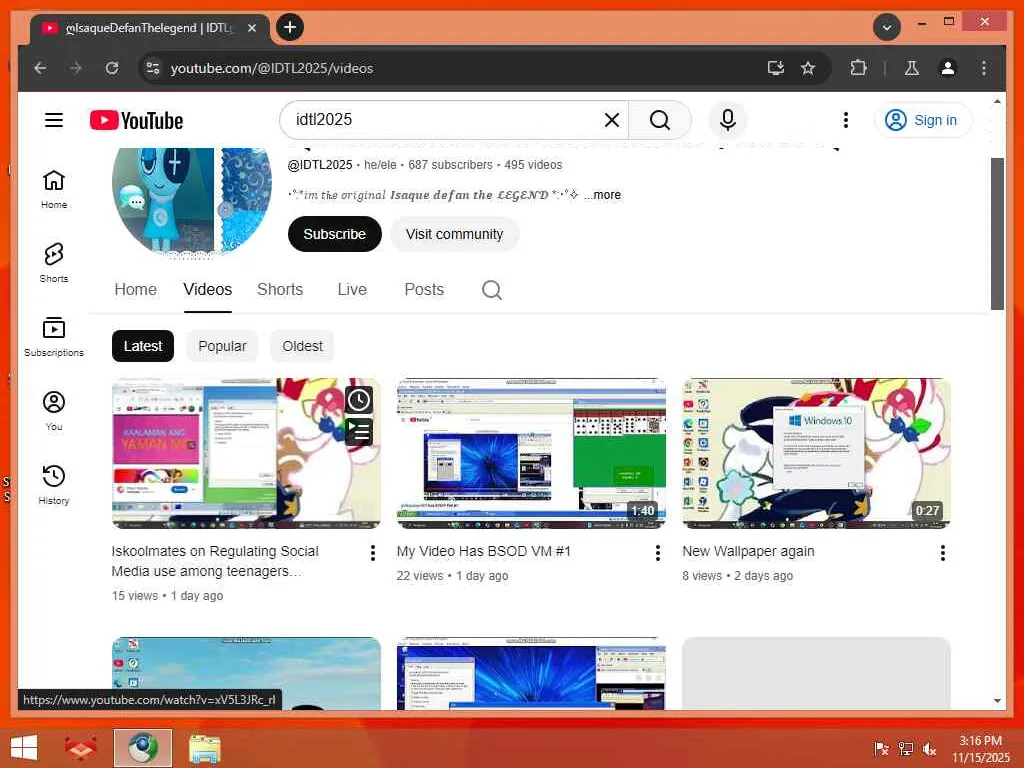This screenshot has width=1024, height=768.
Task: Go to Home in the sidebar
Action: pos(54,189)
